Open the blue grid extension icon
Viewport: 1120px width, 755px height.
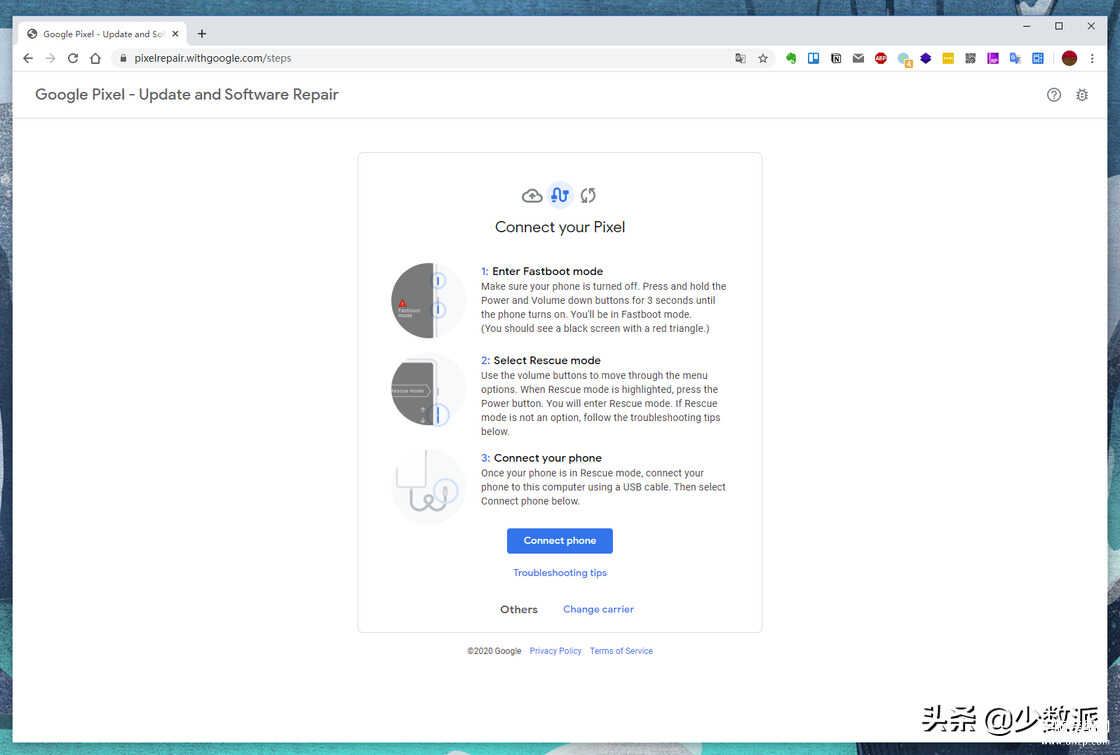(x=1038, y=59)
